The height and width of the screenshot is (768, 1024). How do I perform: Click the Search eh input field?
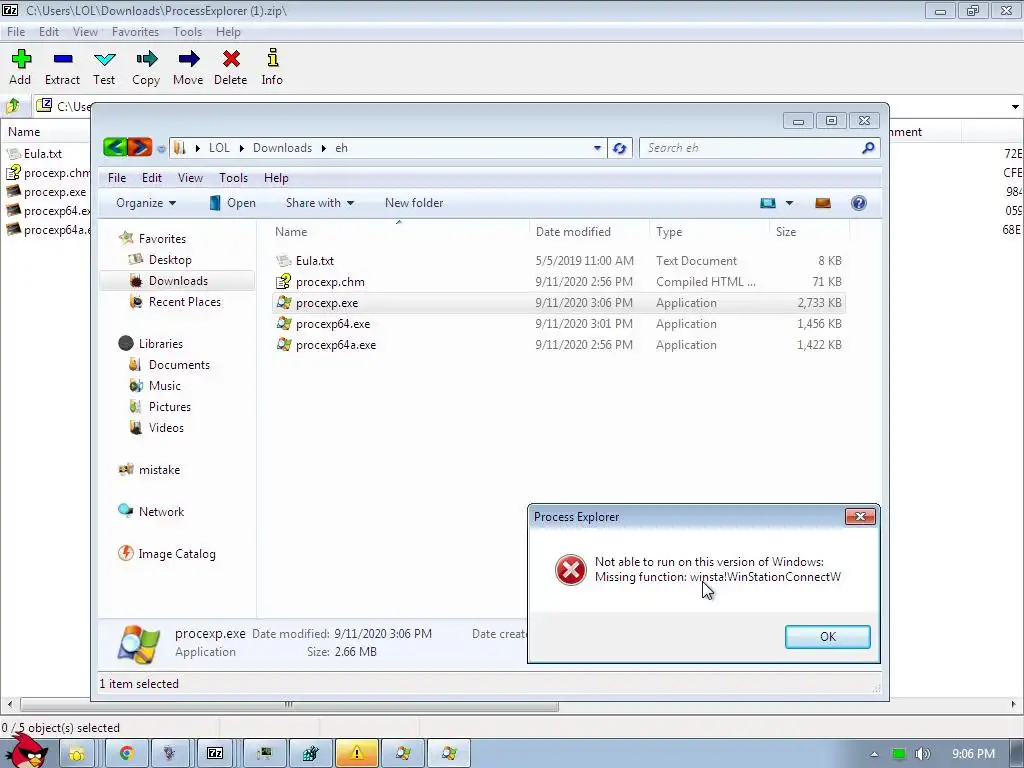coord(751,148)
